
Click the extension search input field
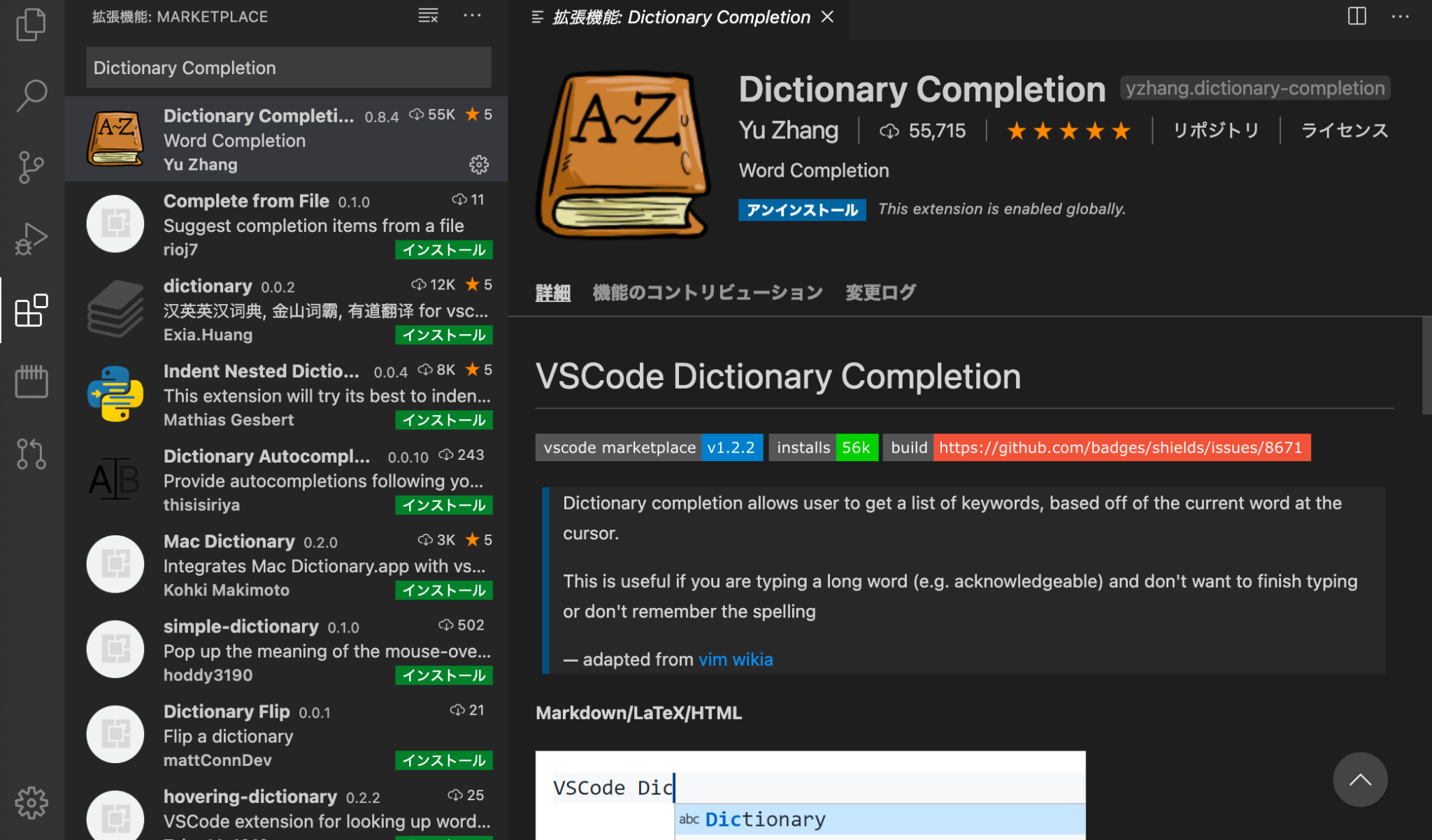tap(287, 67)
